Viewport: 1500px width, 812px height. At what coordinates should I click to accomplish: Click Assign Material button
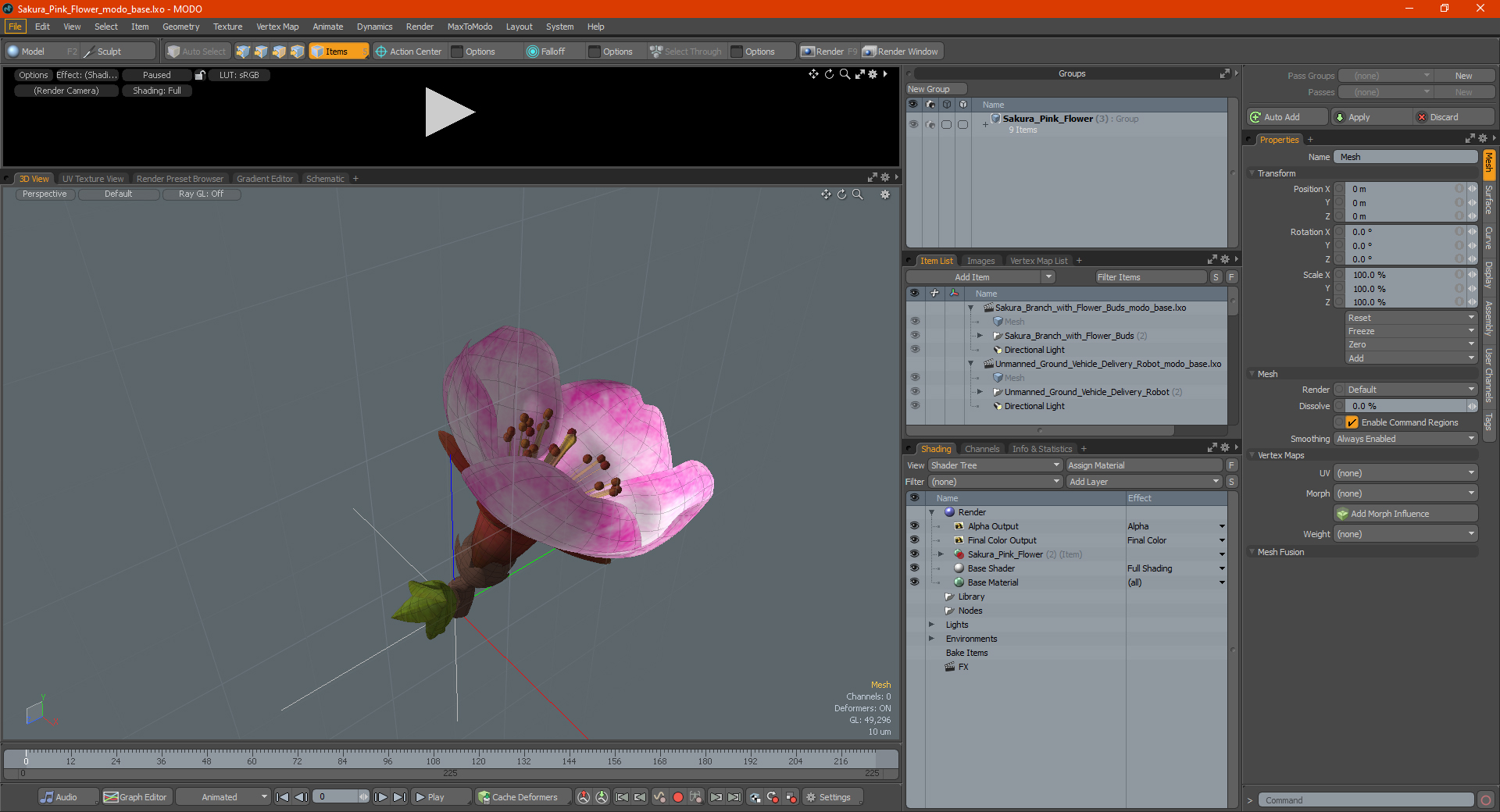click(1144, 465)
